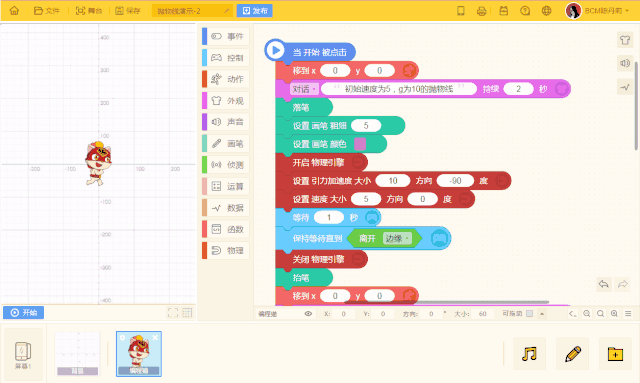The height and width of the screenshot is (383, 640).
Task: Click the blue 发布 (Publish) button
Action: click(254, 11)
